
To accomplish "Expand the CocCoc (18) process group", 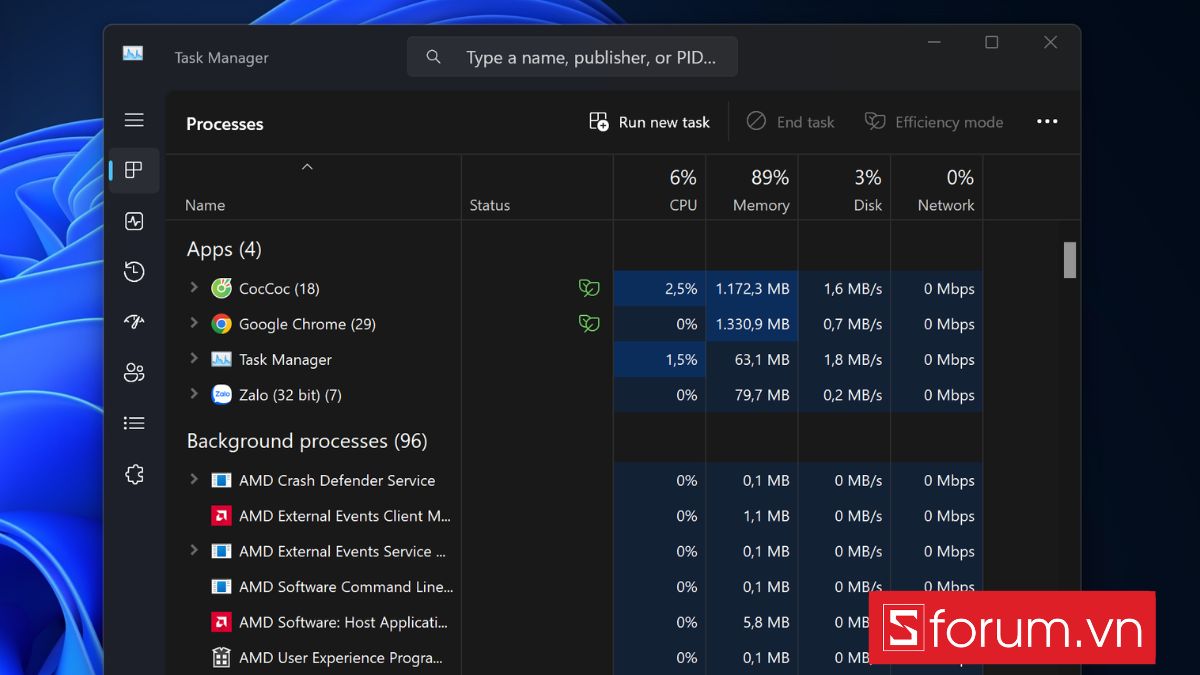I will [194, 288].
